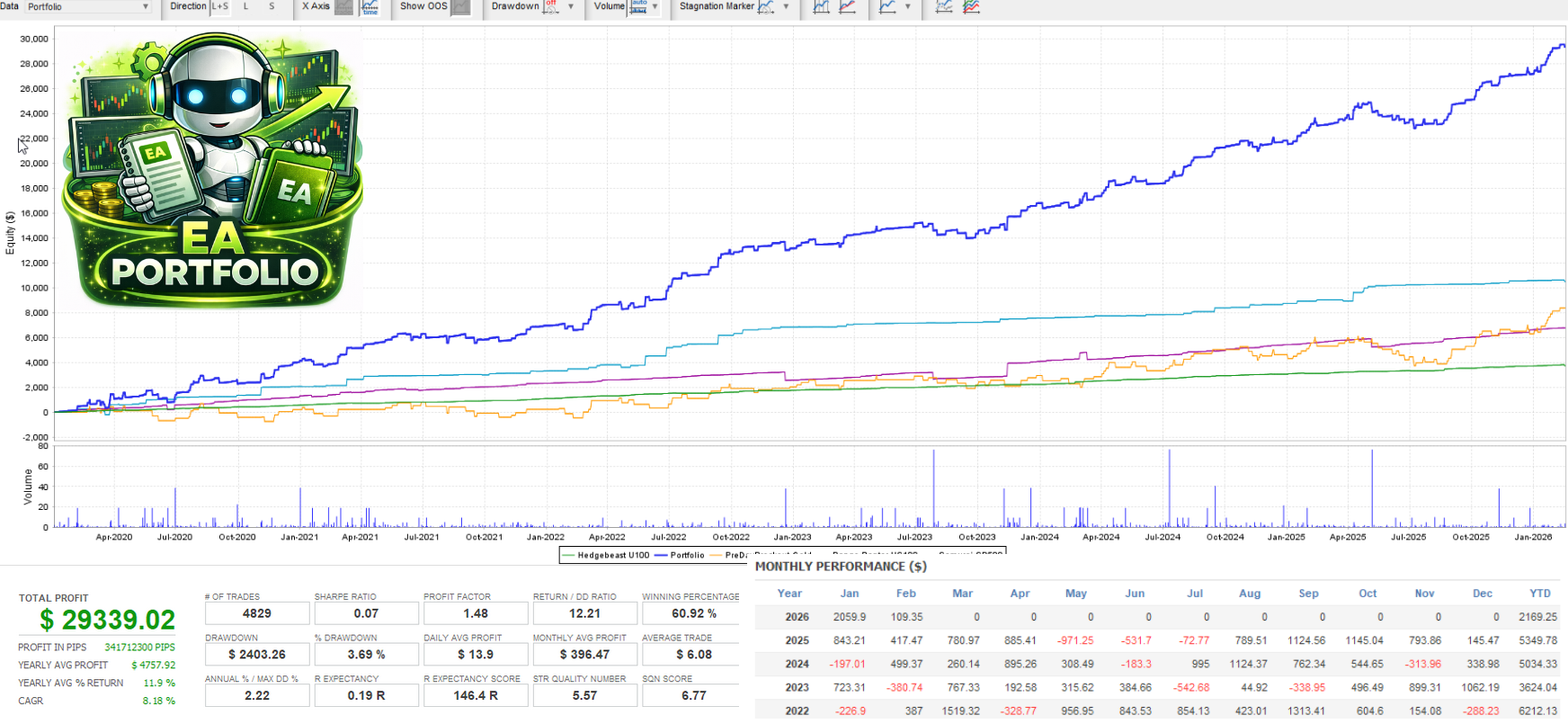Open the Data Portfolio dropdown

click(87, 7)
